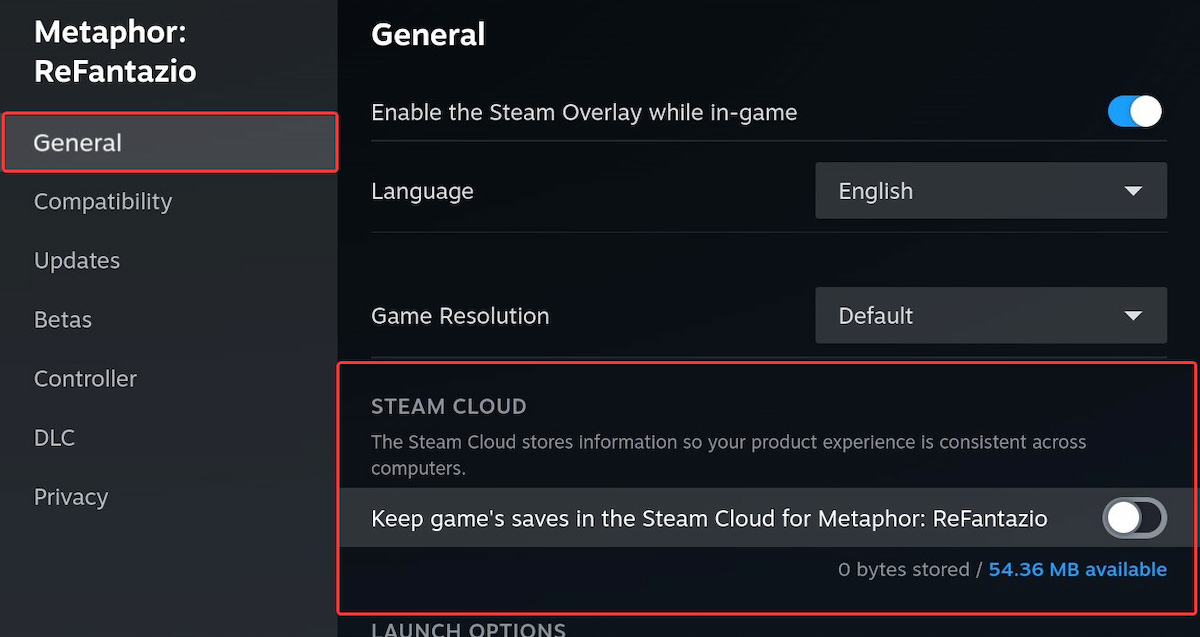Click the Language dropdown arrow icon
1200x637 pixels.
click(1132, 191)
